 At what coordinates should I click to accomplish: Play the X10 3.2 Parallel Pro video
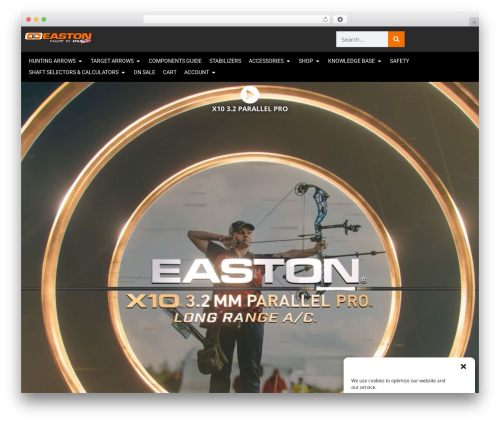(250, 95)
